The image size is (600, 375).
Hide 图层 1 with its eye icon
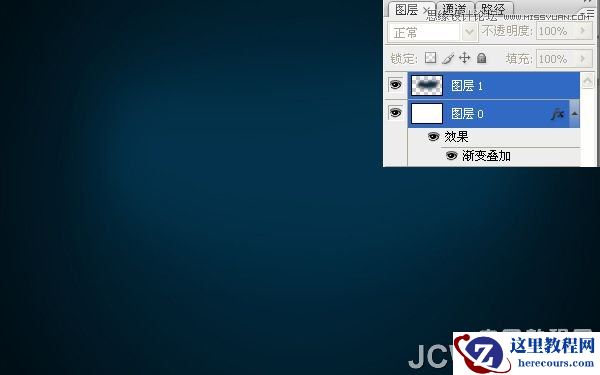pyautogui.click(x=396, y=85)
